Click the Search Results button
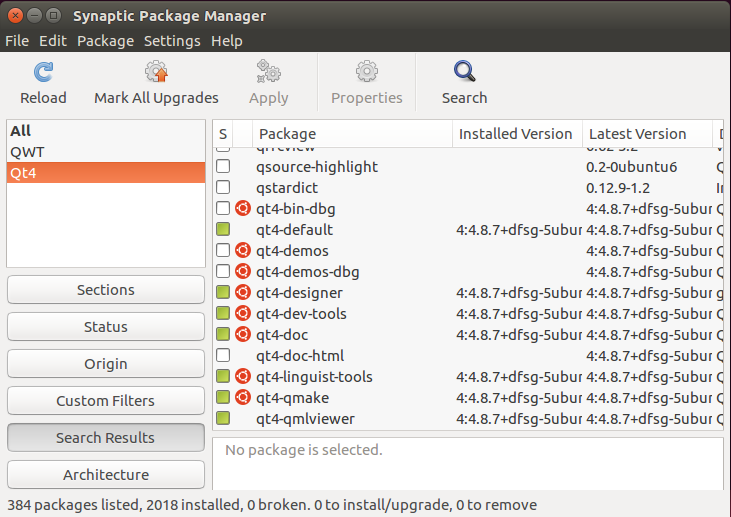Viewport: 731px width, 517px height. click(106, 437)
